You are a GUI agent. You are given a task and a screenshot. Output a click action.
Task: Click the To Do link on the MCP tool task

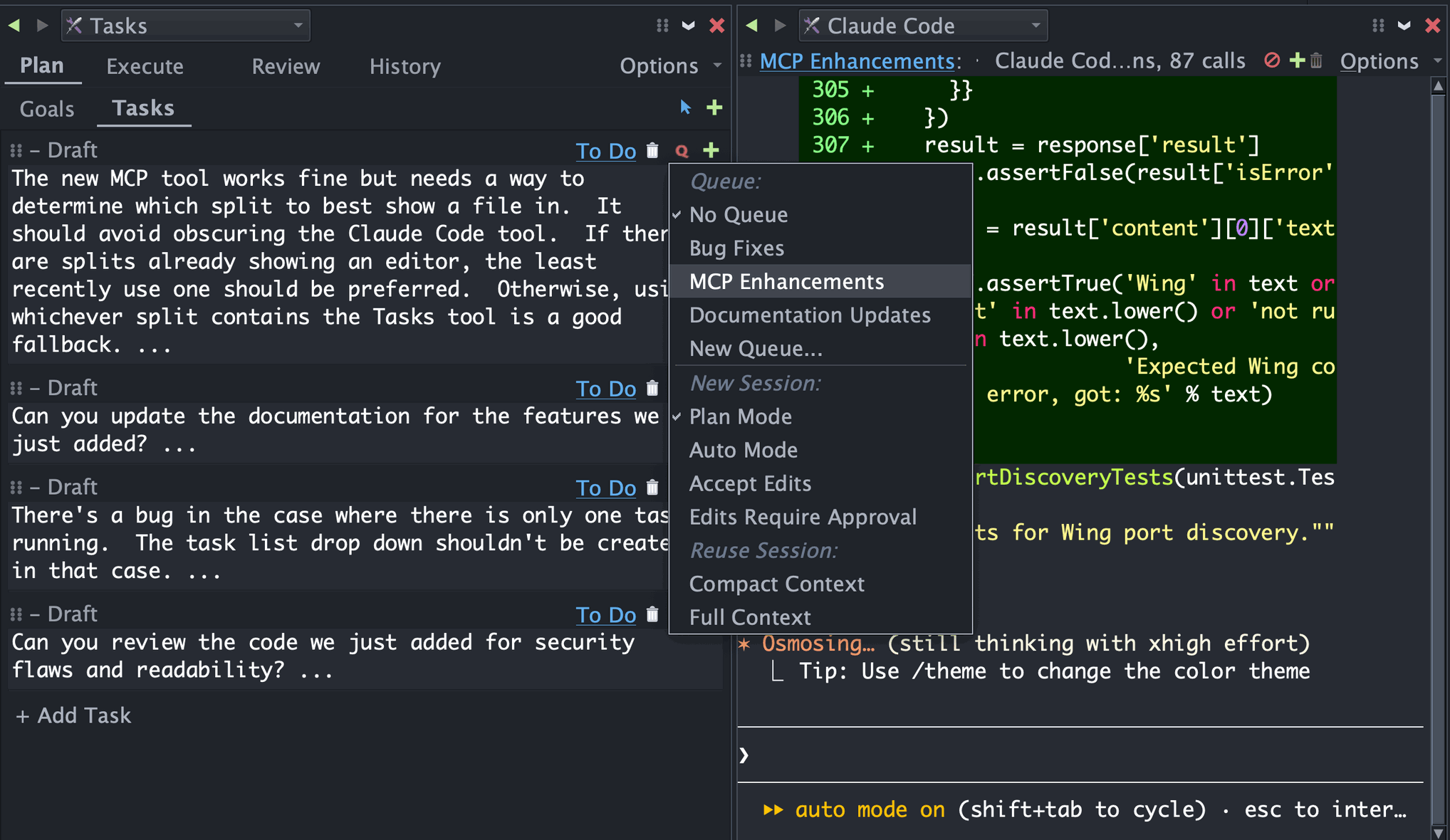click(x=606, y=150)
